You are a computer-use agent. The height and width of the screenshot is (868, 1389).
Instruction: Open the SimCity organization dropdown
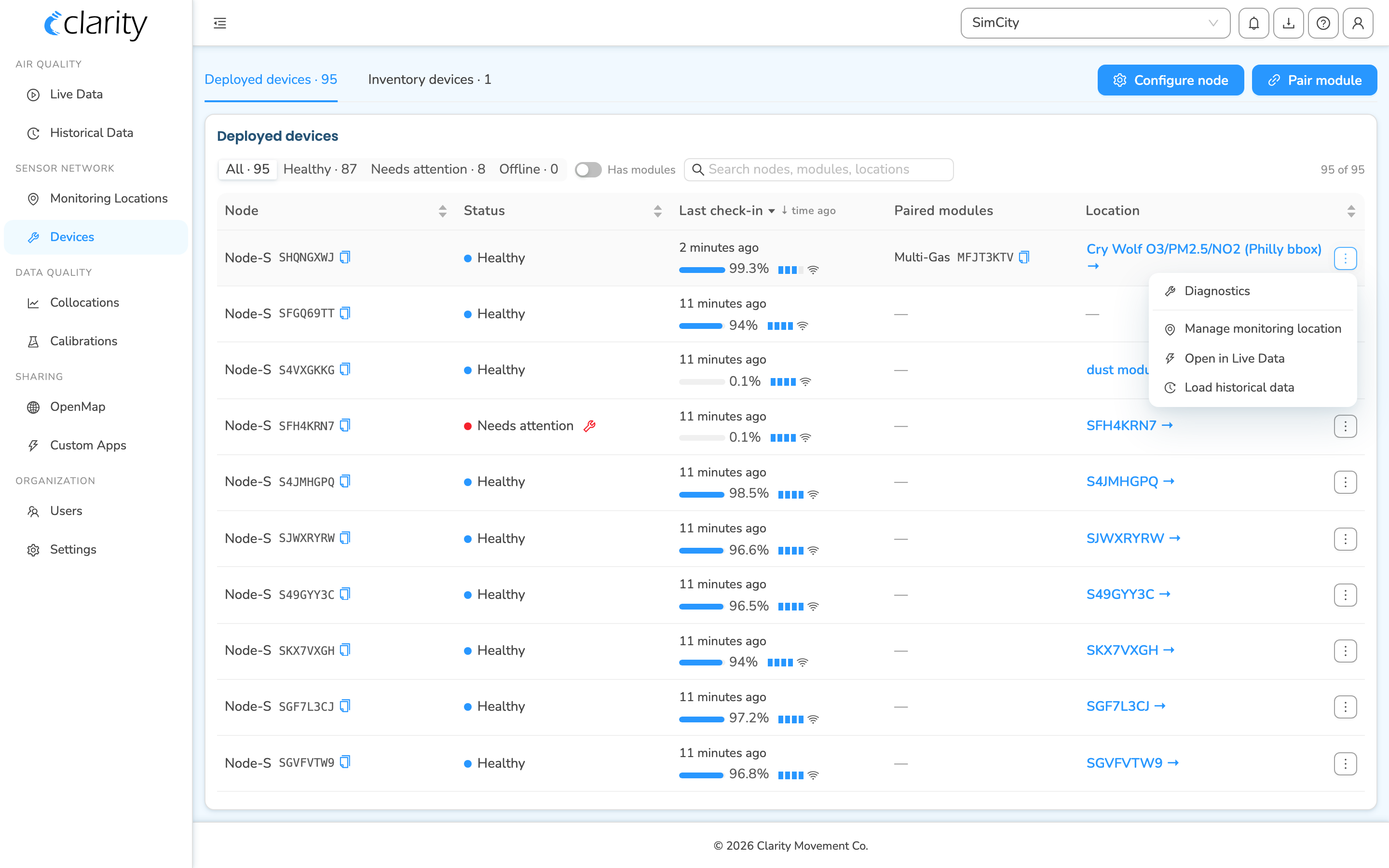(x=1095, y=23)
